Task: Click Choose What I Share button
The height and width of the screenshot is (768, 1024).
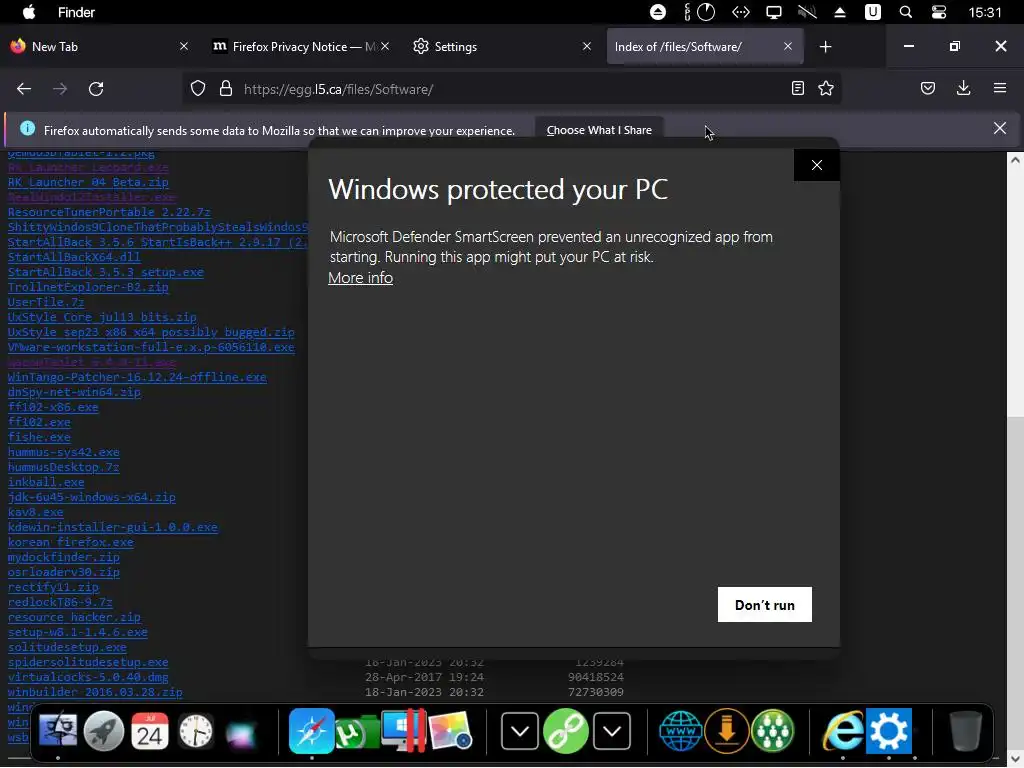Action: click(599, 130)
